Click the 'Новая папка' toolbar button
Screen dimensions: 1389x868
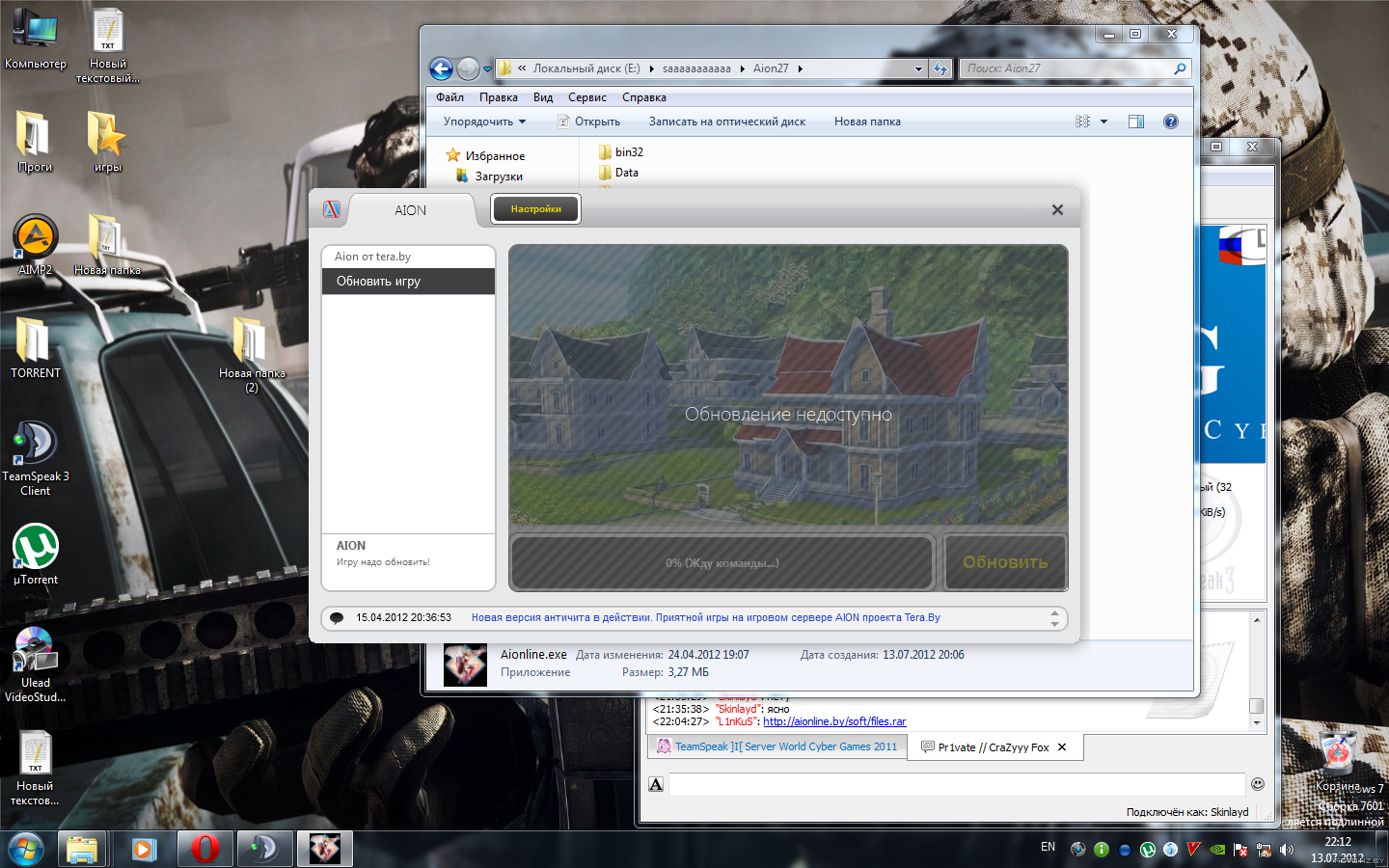coord(867,122)
